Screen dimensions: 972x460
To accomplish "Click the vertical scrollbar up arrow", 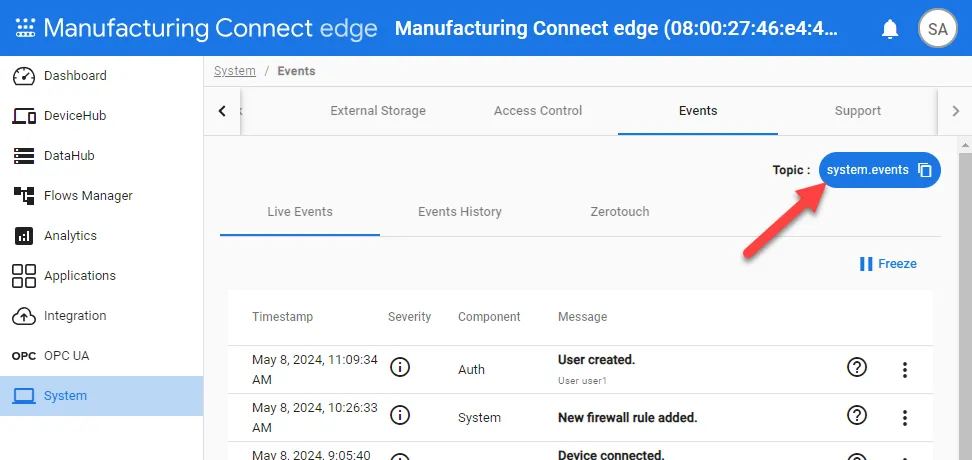I will tap(966, 144).
